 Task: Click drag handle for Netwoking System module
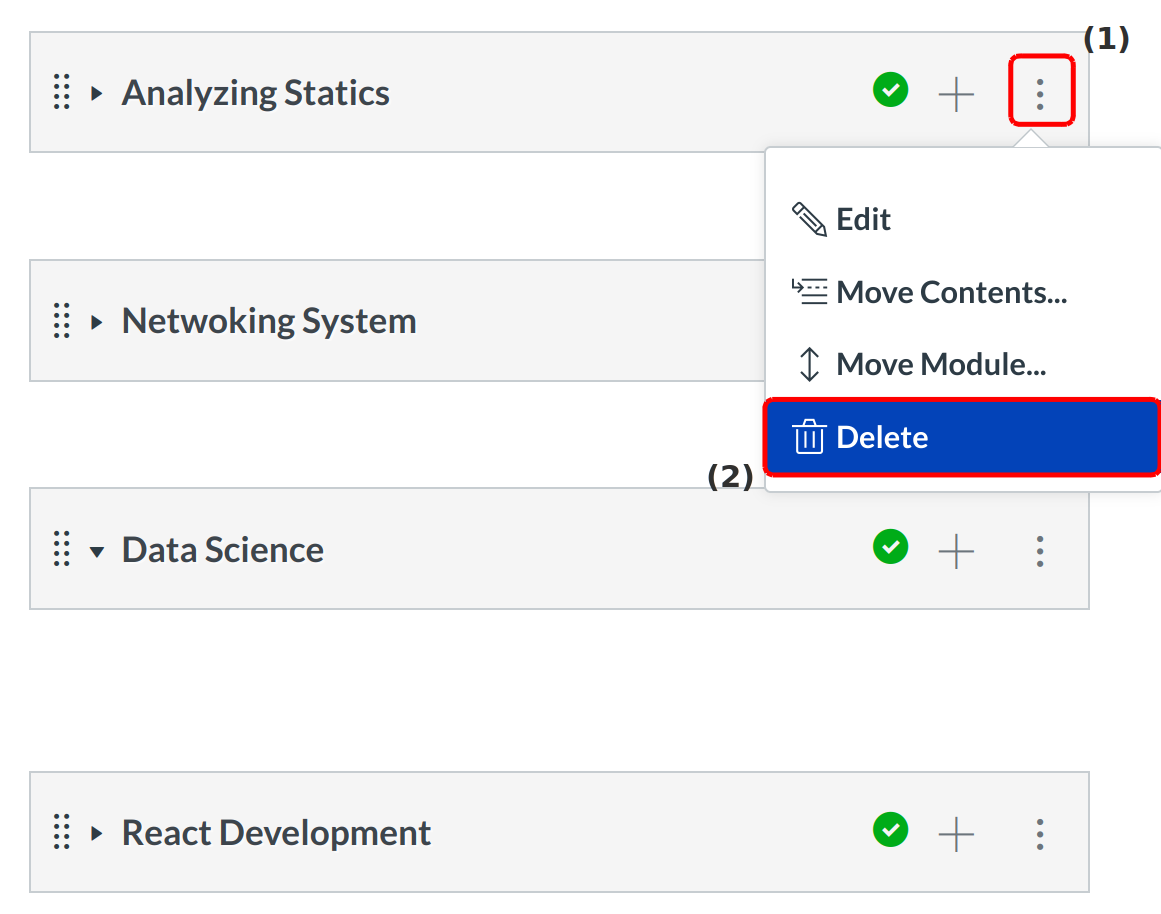click(x=62, y=321)
